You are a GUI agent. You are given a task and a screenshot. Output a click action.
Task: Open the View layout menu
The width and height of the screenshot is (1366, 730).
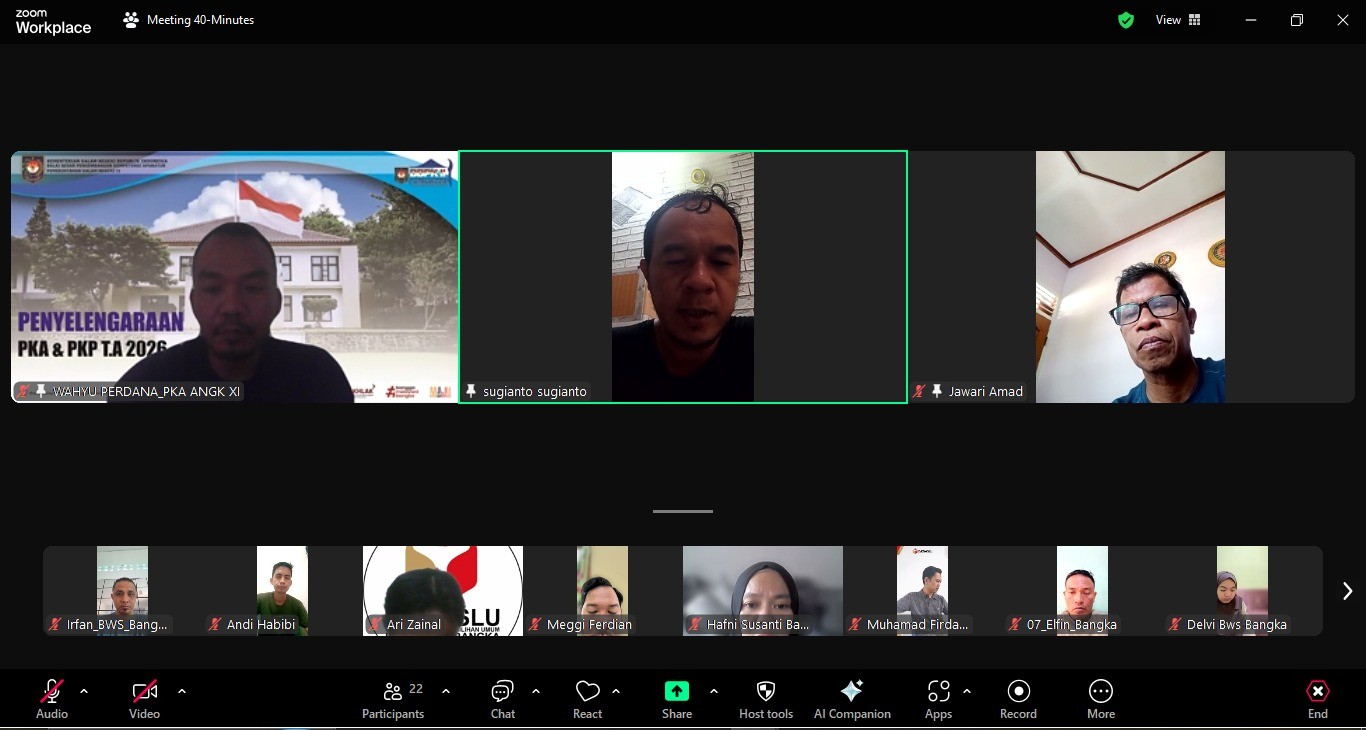coord(1178,20)
